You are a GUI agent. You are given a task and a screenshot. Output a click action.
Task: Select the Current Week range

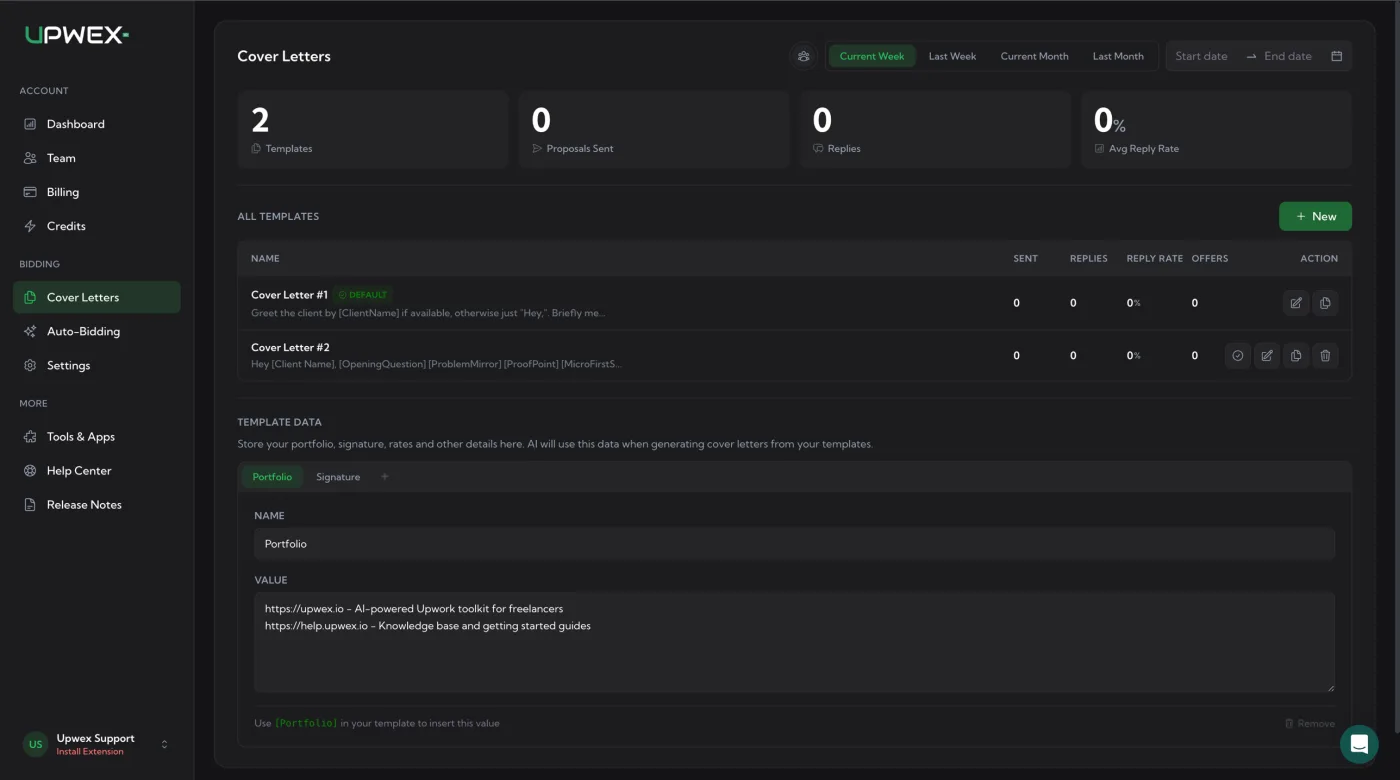(x=872, y=56)
